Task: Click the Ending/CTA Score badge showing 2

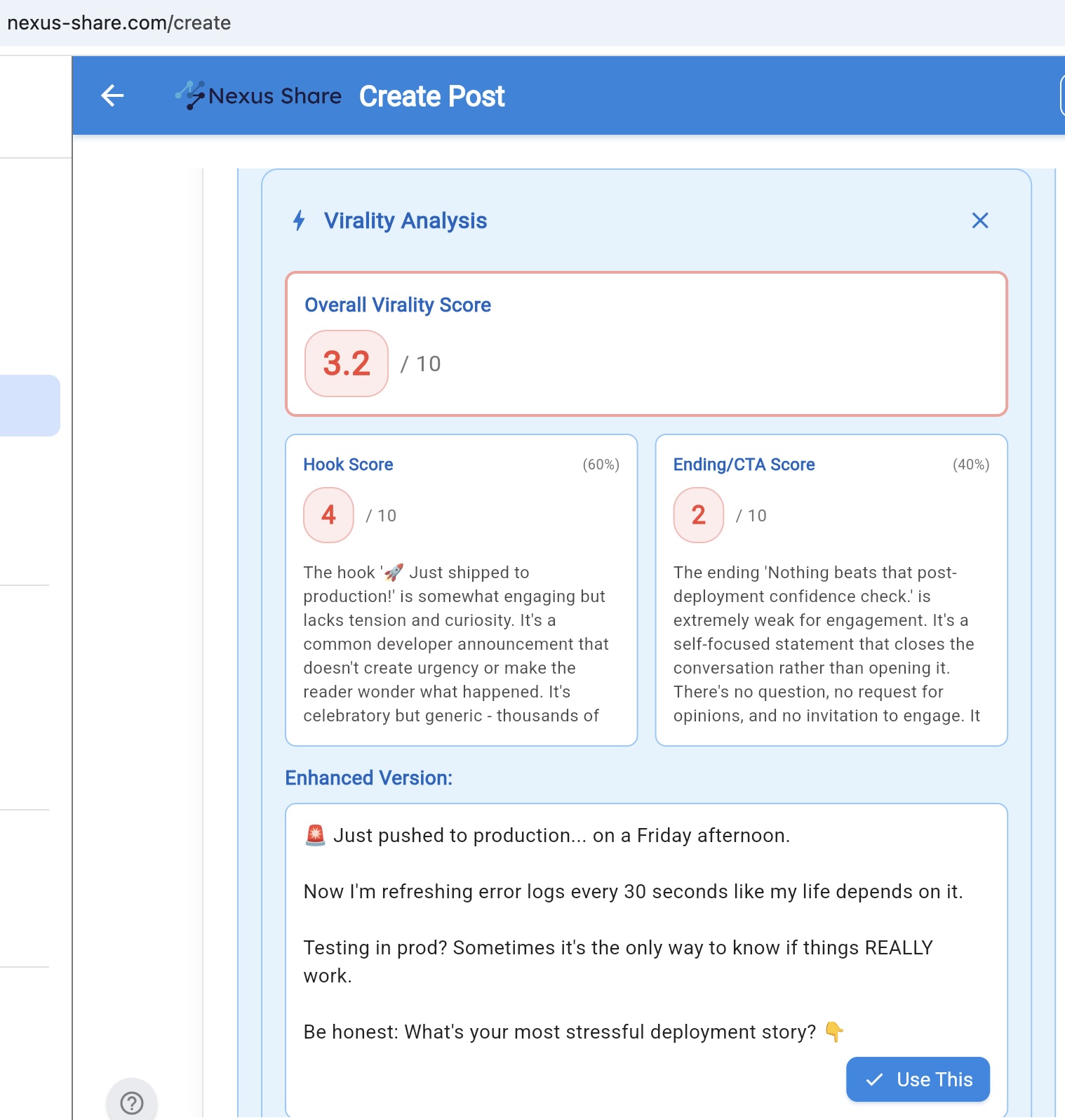Action: click(698, 515)
